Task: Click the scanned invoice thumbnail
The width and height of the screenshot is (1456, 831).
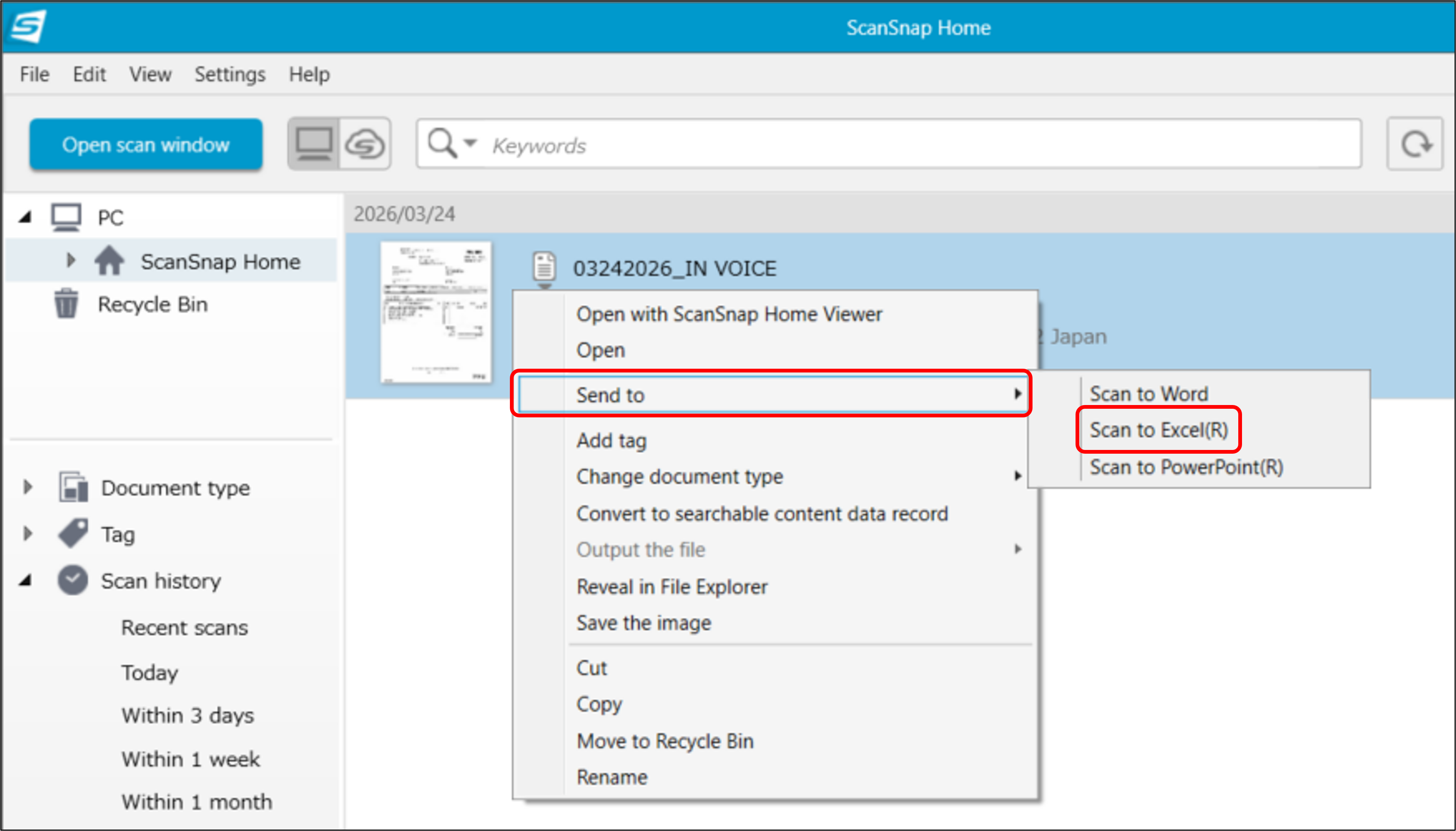Action: 436,311
